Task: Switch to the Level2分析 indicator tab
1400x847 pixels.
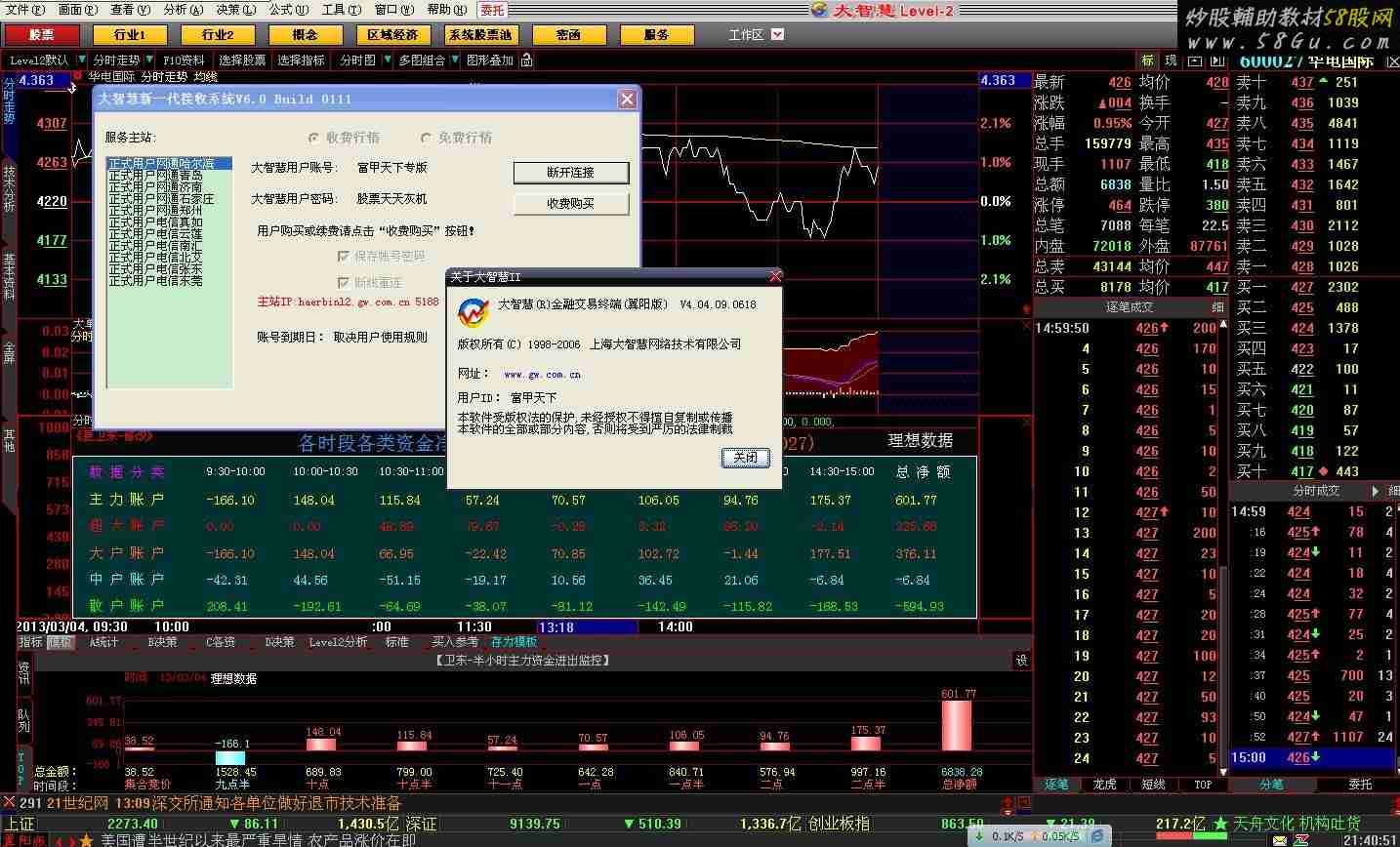Action: [x=338, y=642]
